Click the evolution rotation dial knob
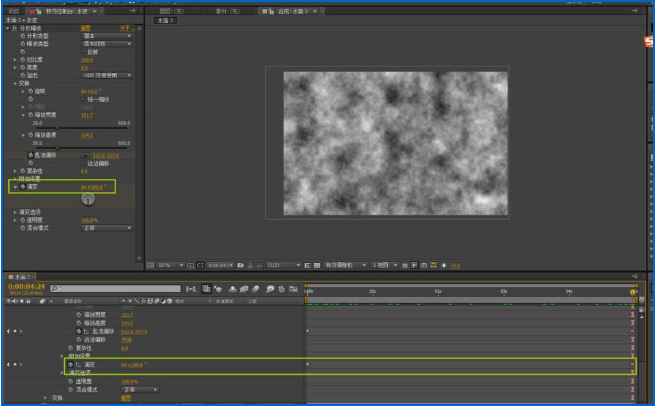Viewport: 655px width, 406px height. [x=88, y=200]
